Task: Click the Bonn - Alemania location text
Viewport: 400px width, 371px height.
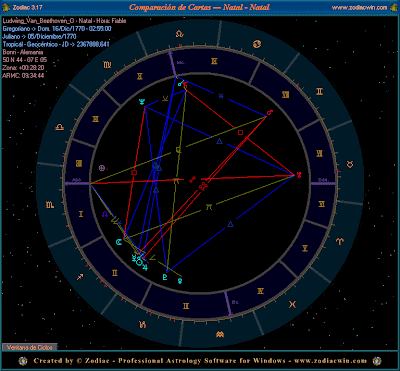Action: click(x=23, y=52)
